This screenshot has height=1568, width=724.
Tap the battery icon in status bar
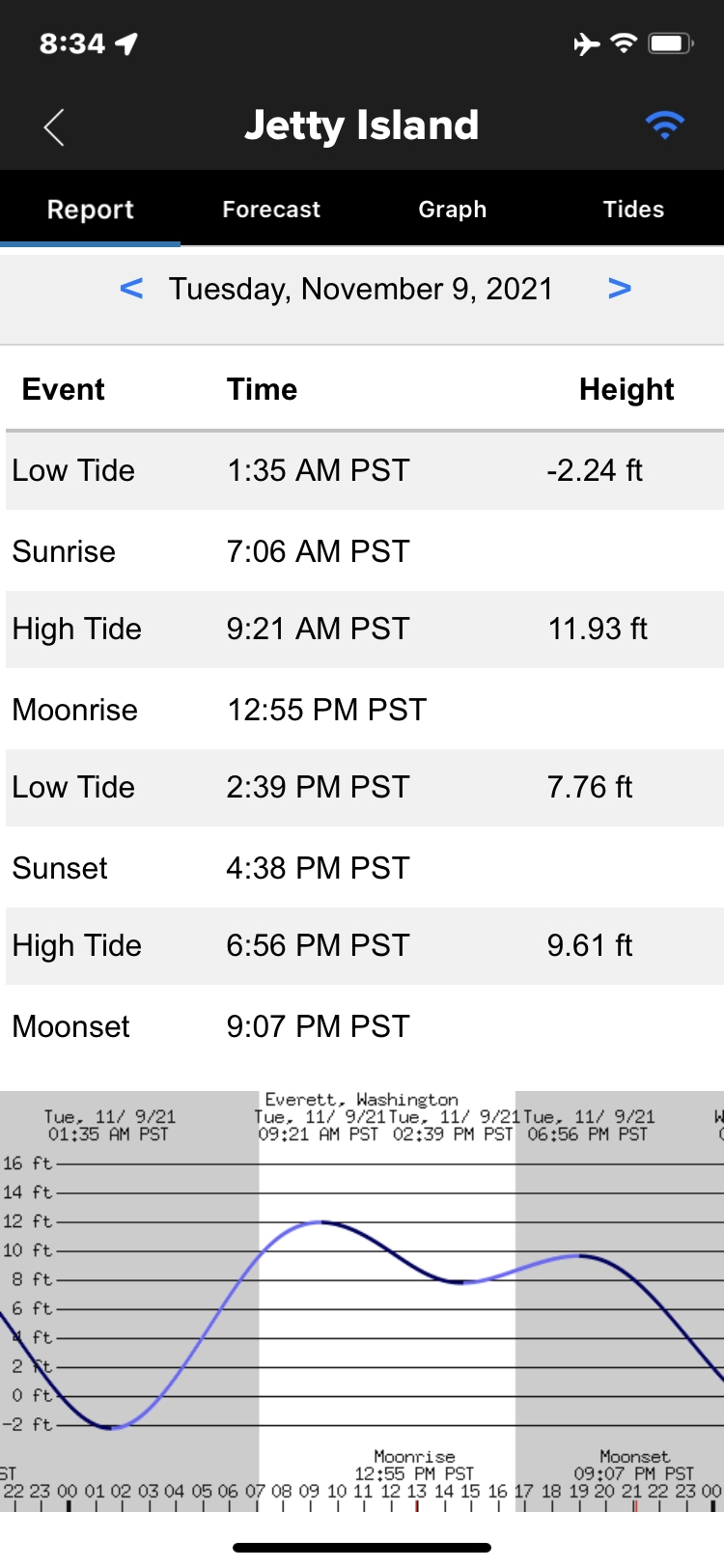[671, 43]
